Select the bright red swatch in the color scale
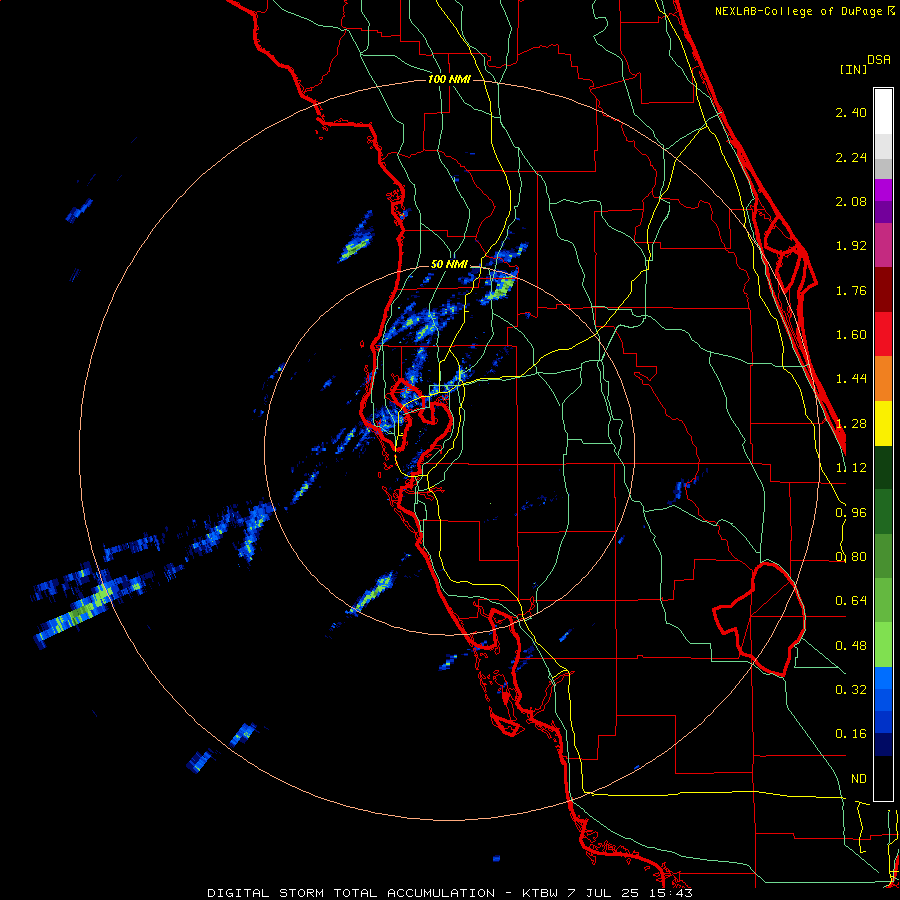Viewport: 900px width, 900px height. (x=883, y=335)
